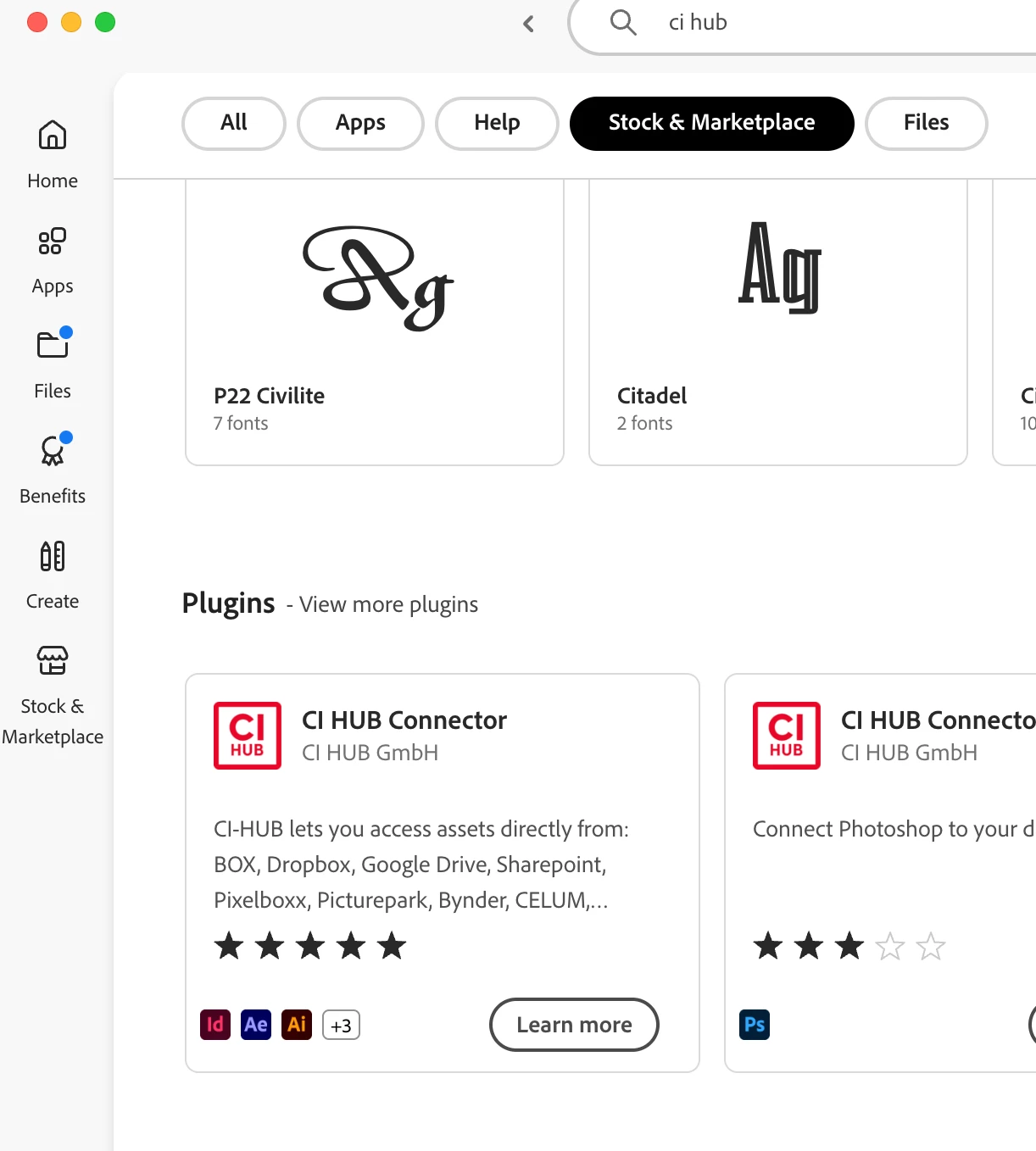
Task: Select the Files filter tab
Action: (927, 123)
